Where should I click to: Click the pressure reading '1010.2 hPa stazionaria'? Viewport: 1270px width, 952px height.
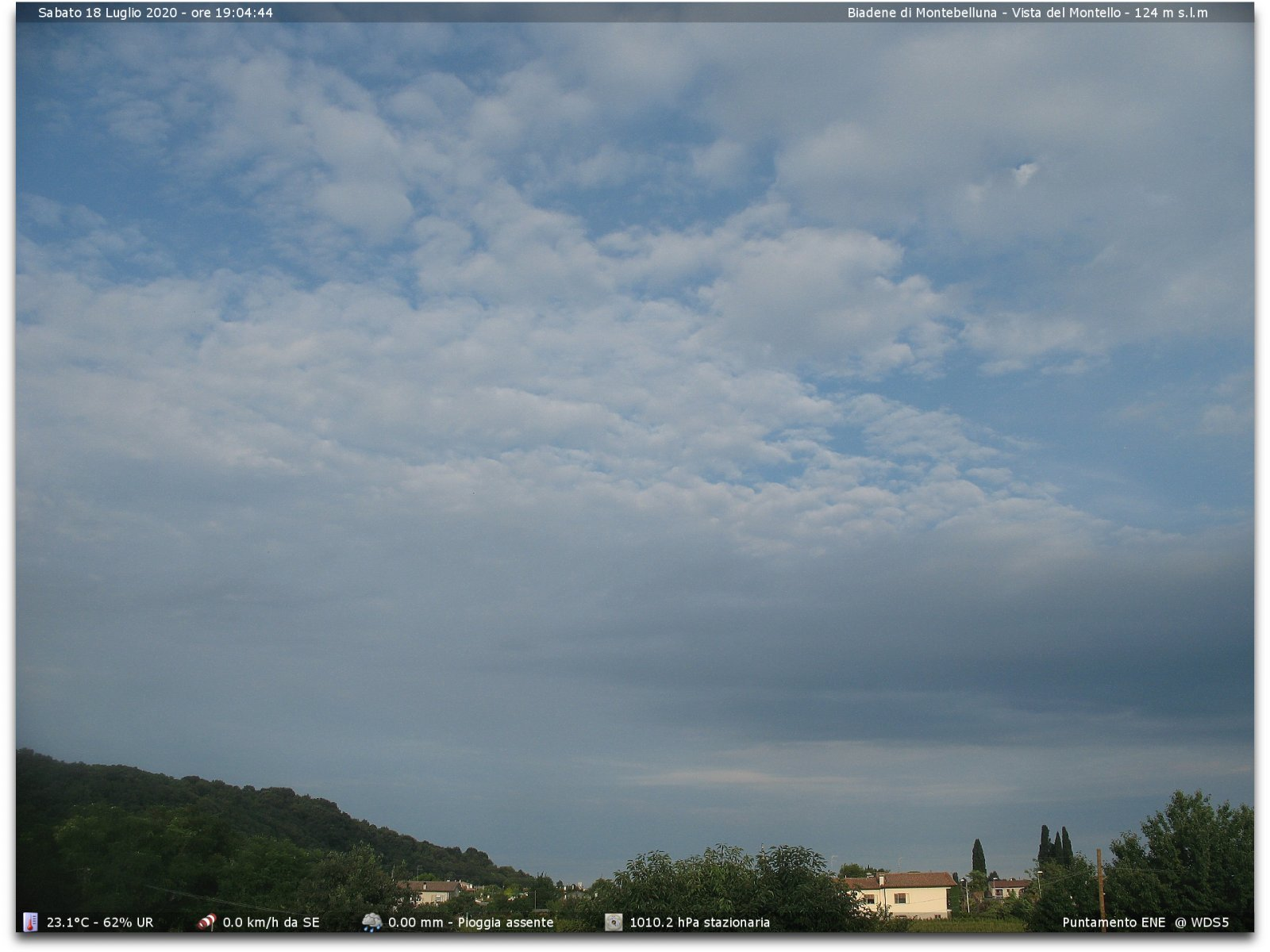[x=699, y=923]
